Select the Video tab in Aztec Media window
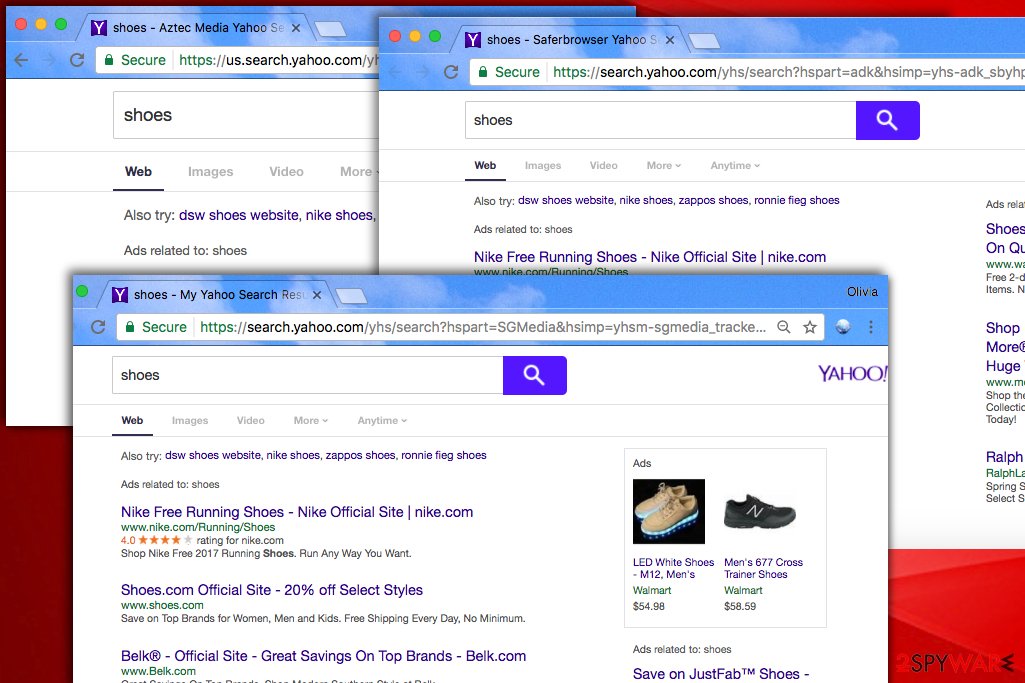The height and width of the screenshot is (683, 1025). 286,171
